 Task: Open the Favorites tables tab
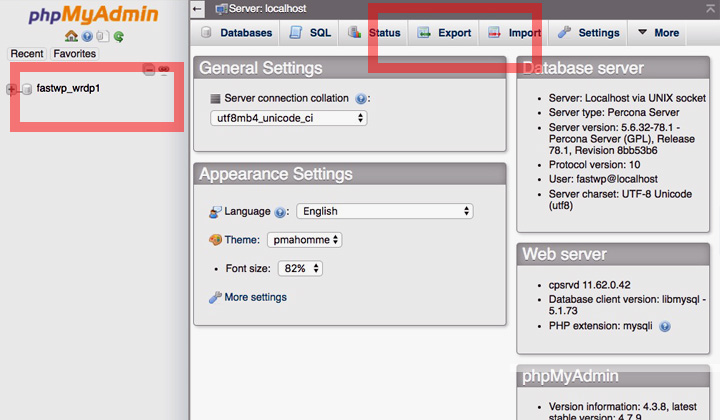point(74,54)
